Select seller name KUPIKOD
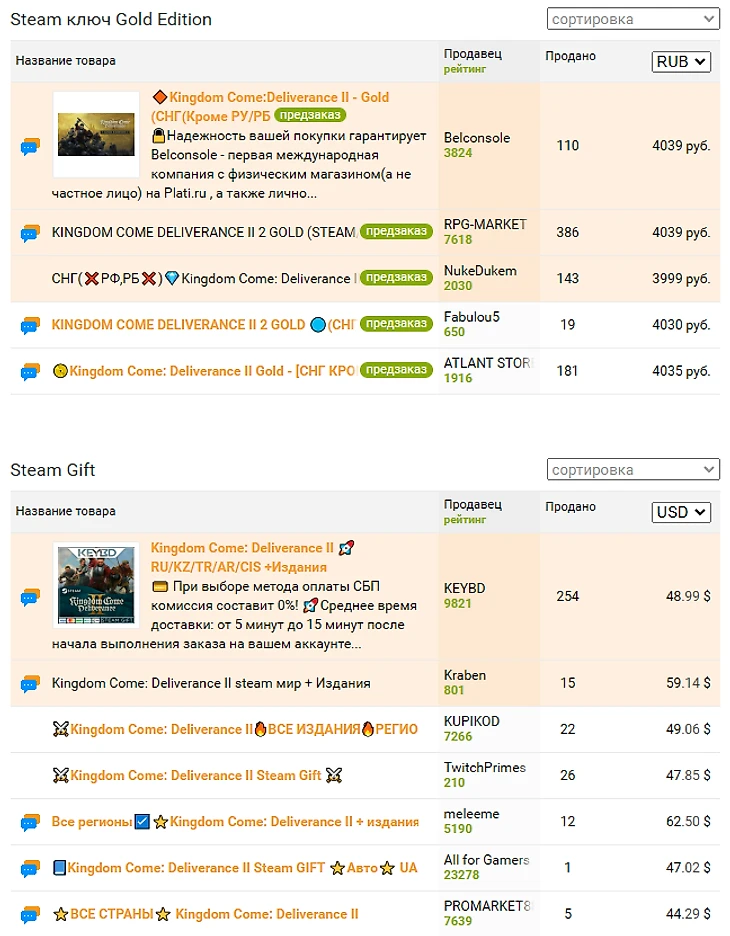 pos(472,721)
